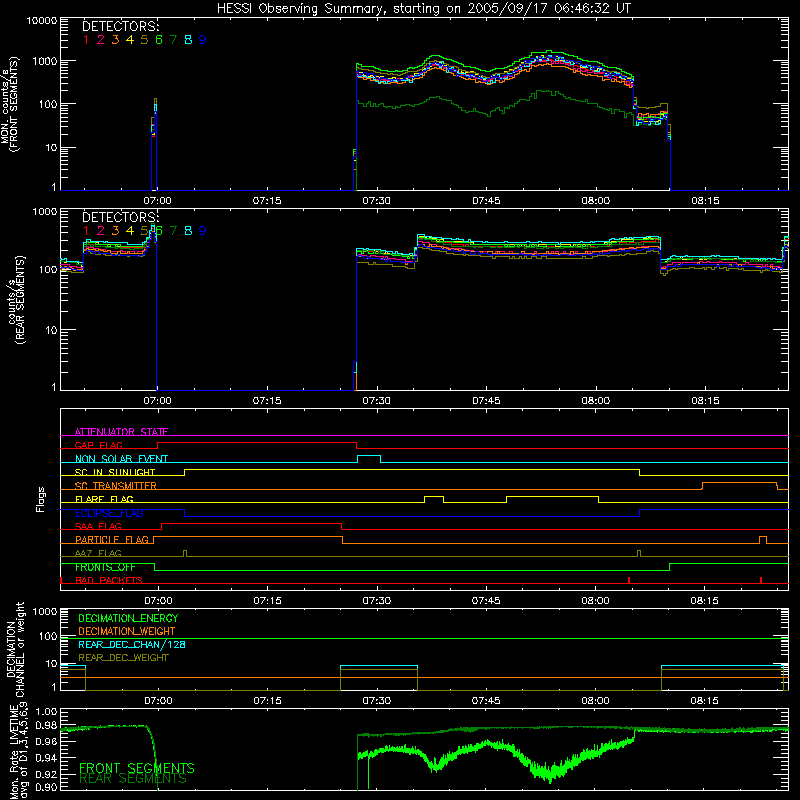Click the REAR SEGMENTS livetime legend label
The image size is (800, 800).
pyautogui.click(x=133, y=779)
